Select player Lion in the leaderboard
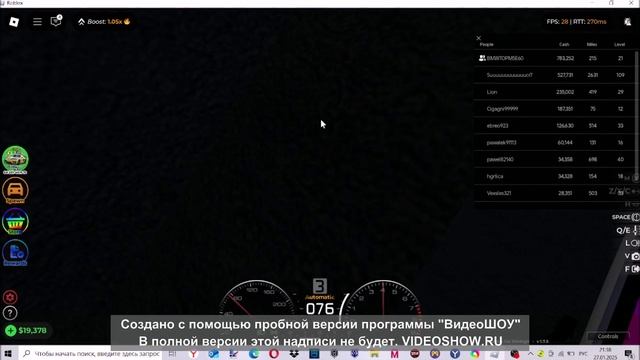 [554, 92]
